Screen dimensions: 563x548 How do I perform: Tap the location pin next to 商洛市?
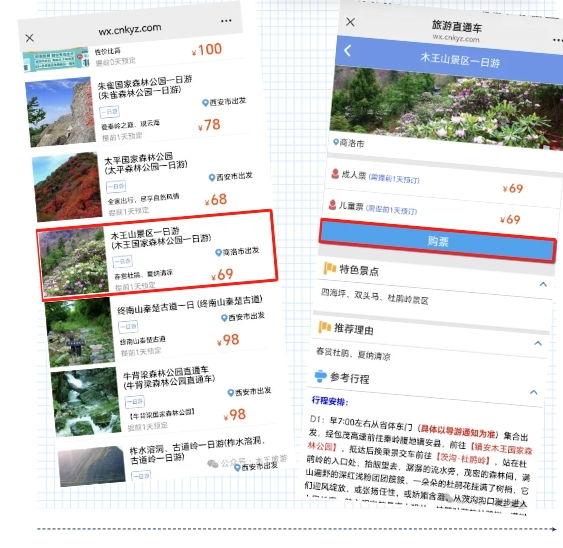pyautogui.click(x=336, y=142)
